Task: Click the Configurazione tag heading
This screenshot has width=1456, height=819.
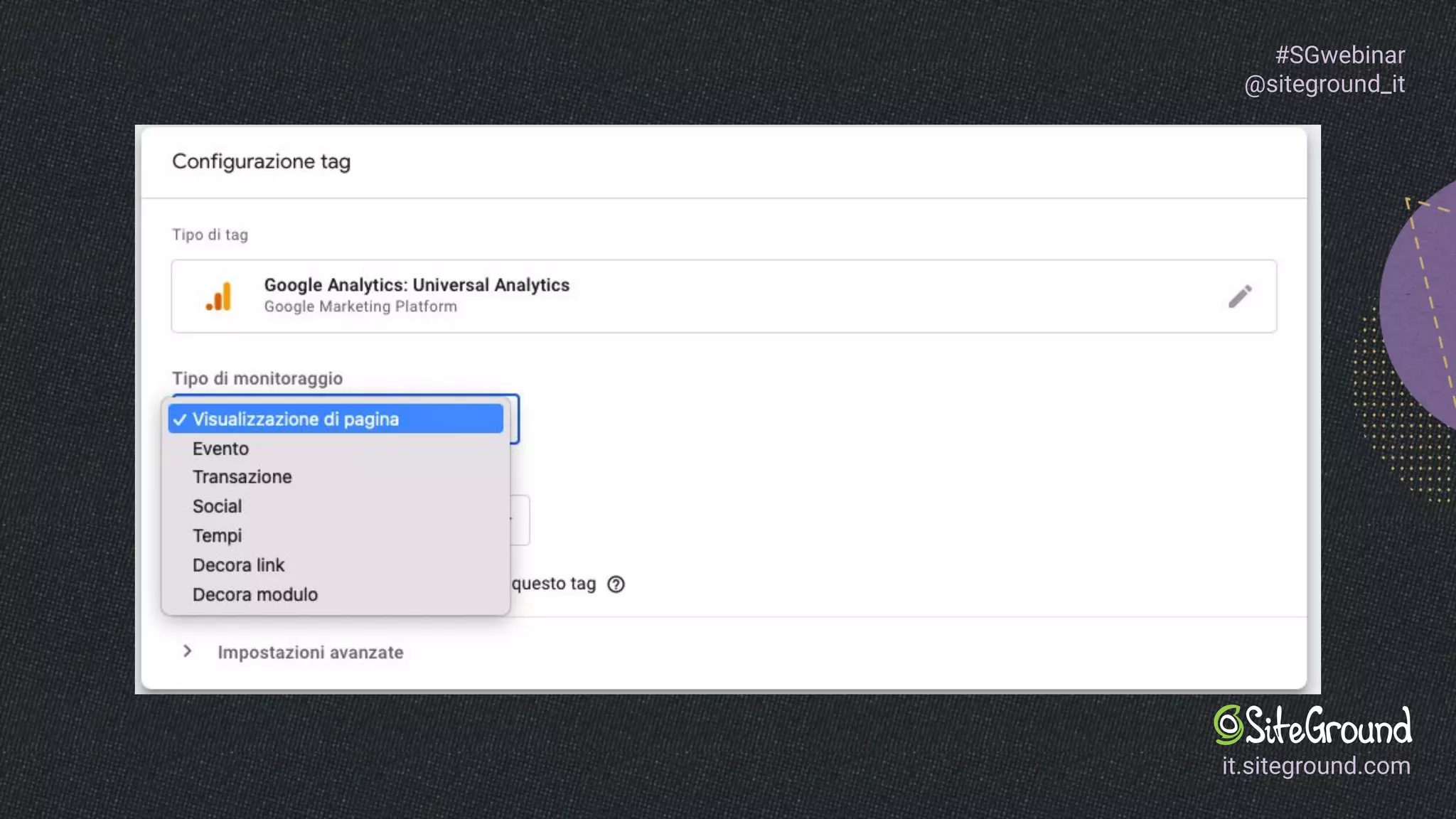Action: (x=262, y=161)
